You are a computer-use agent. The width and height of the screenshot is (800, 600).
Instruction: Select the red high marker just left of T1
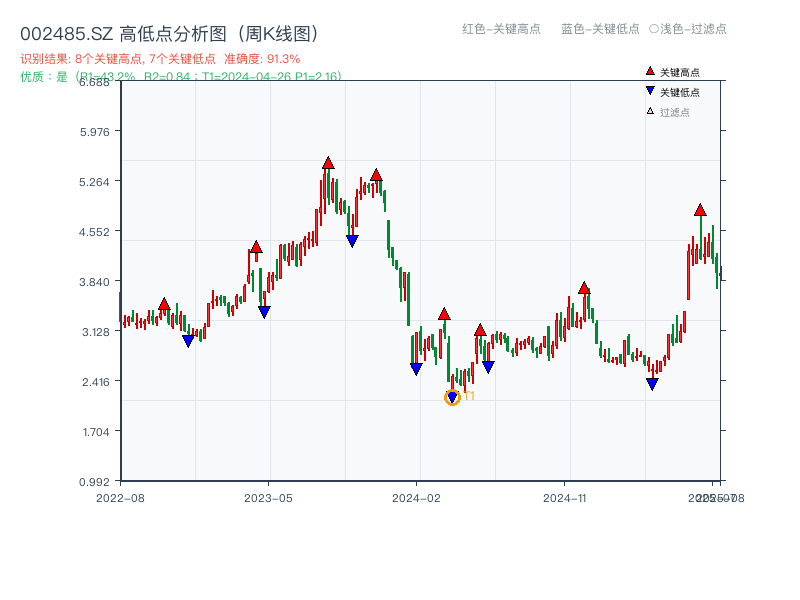click(x=444, y=314)
